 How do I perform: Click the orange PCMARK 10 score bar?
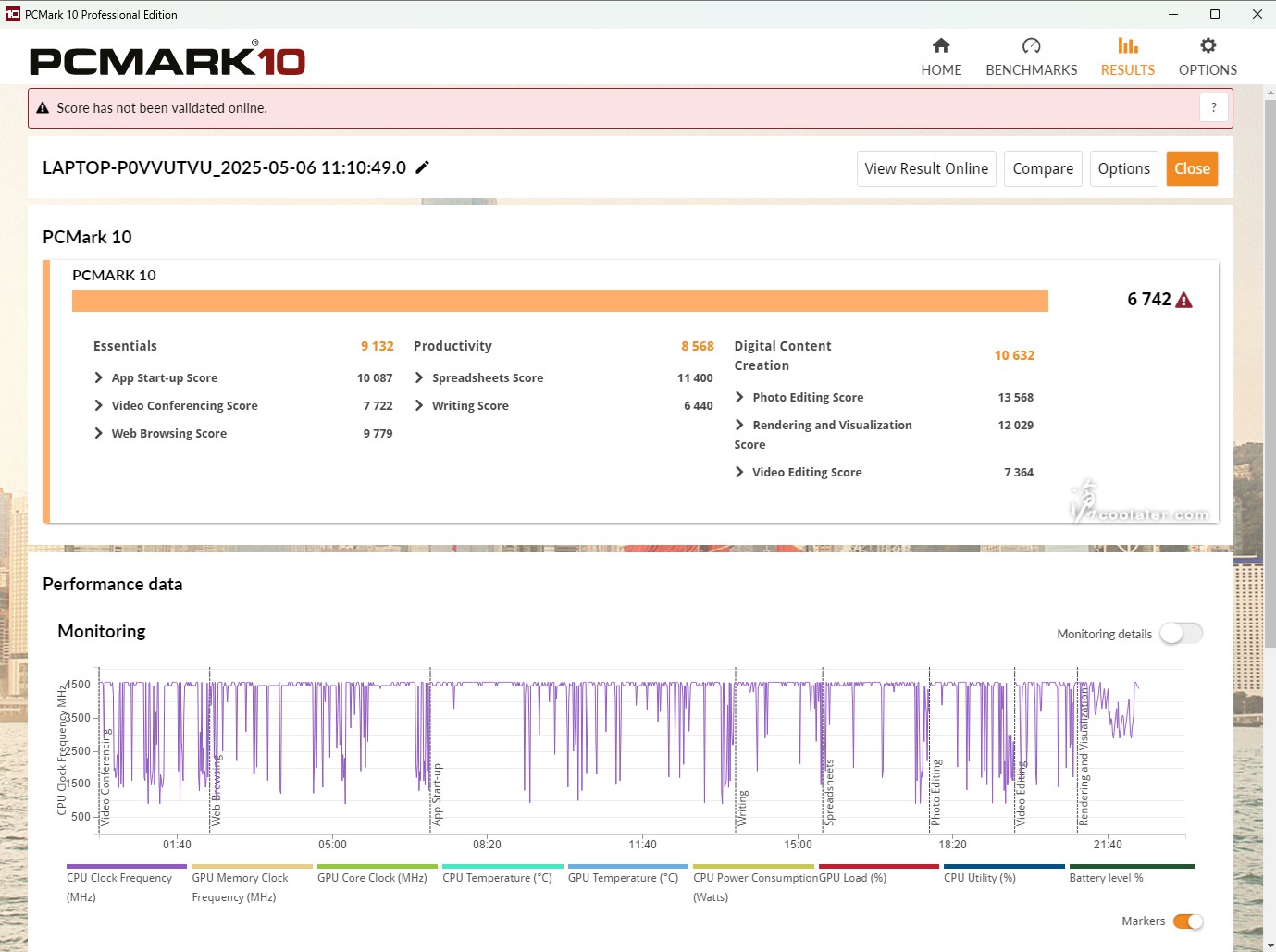tap(560, 301)
